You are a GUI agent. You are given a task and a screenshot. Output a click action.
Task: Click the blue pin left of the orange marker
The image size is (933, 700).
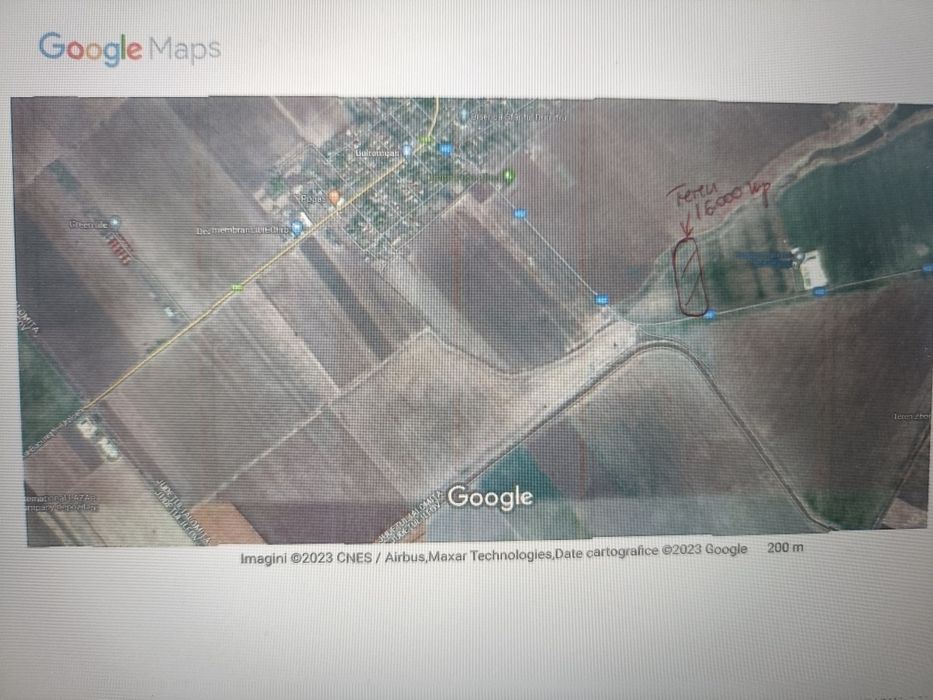click(x=297, y=228)
